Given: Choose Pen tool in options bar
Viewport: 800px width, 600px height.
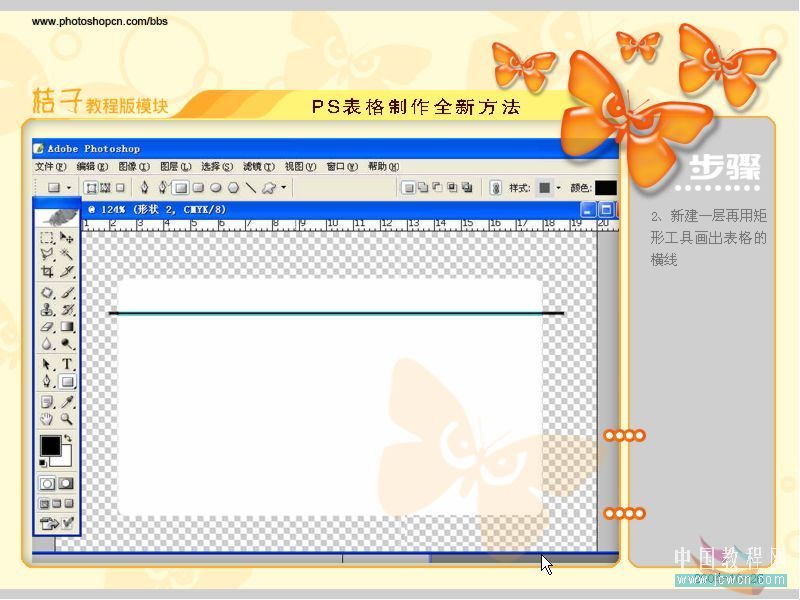Looking at the screenshot, I should coord(144,188).
